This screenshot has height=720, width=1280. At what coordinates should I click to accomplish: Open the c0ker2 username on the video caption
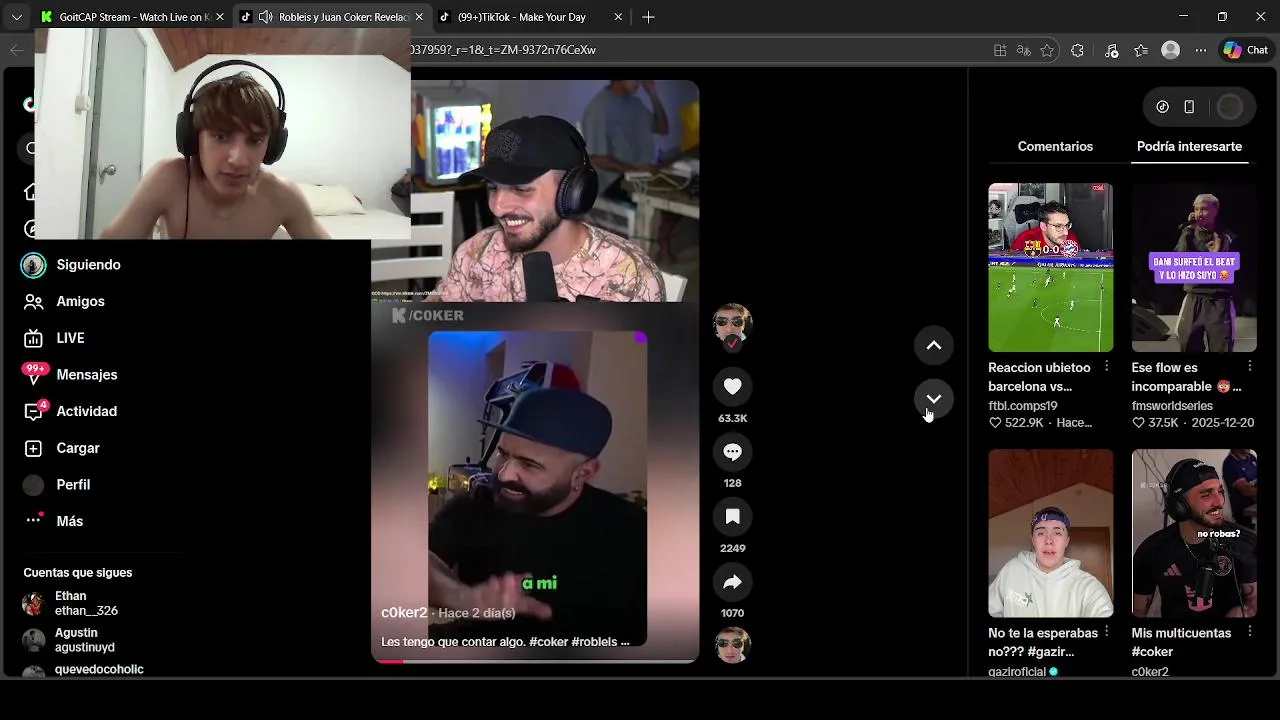coord(404,613)
